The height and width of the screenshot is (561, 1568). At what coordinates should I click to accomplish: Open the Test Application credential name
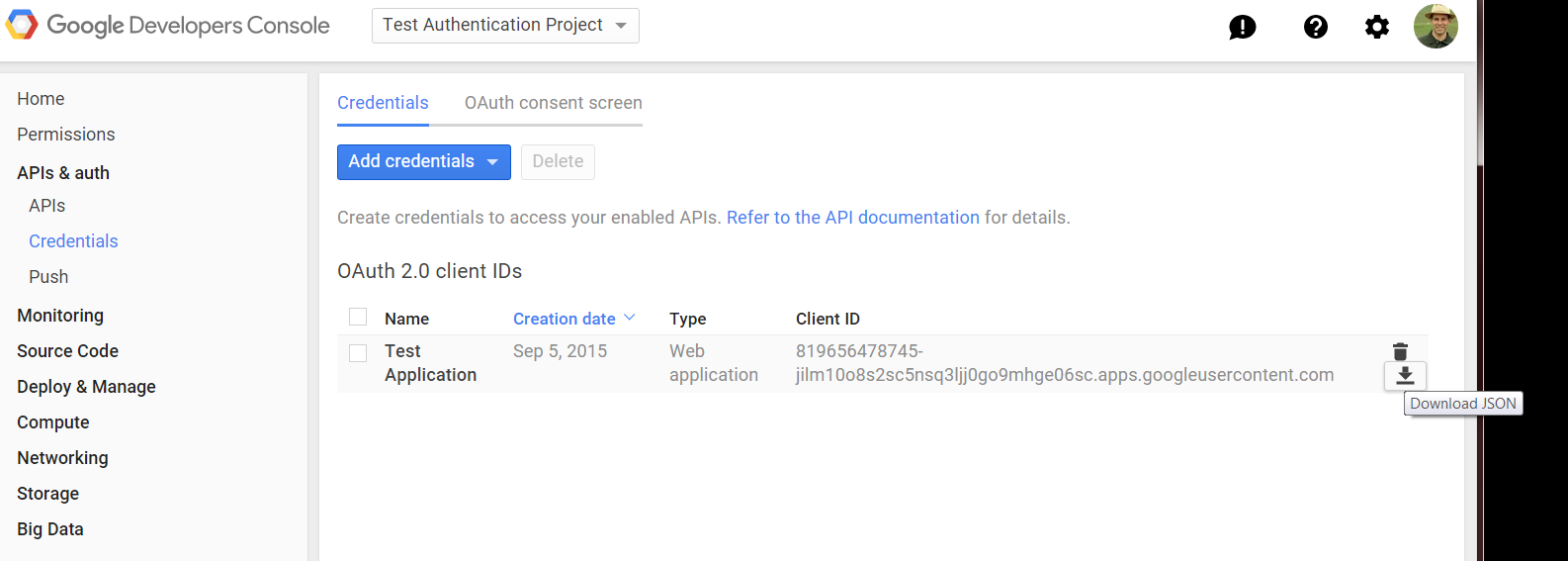point(429,363)
